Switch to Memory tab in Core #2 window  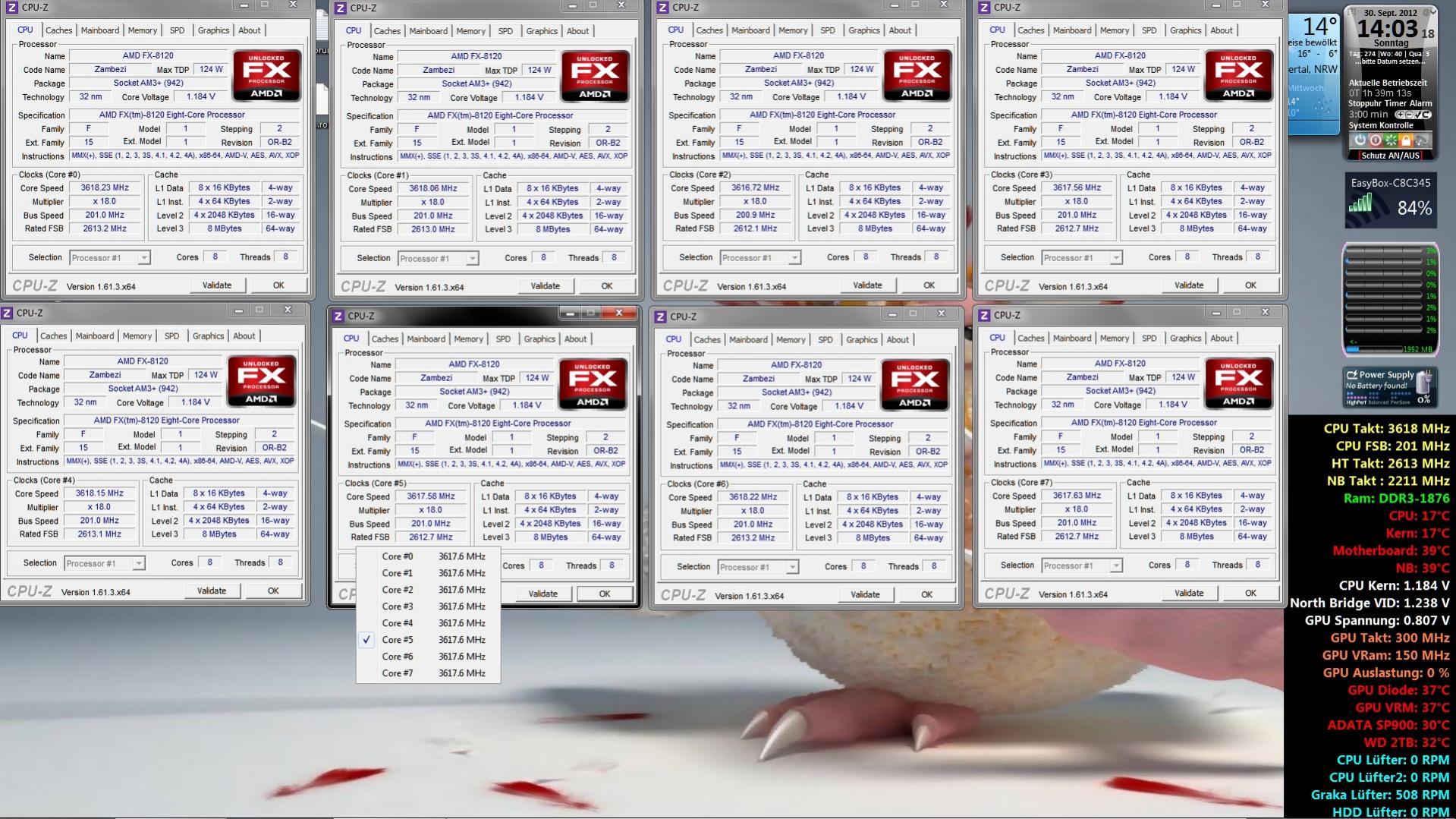793,30
